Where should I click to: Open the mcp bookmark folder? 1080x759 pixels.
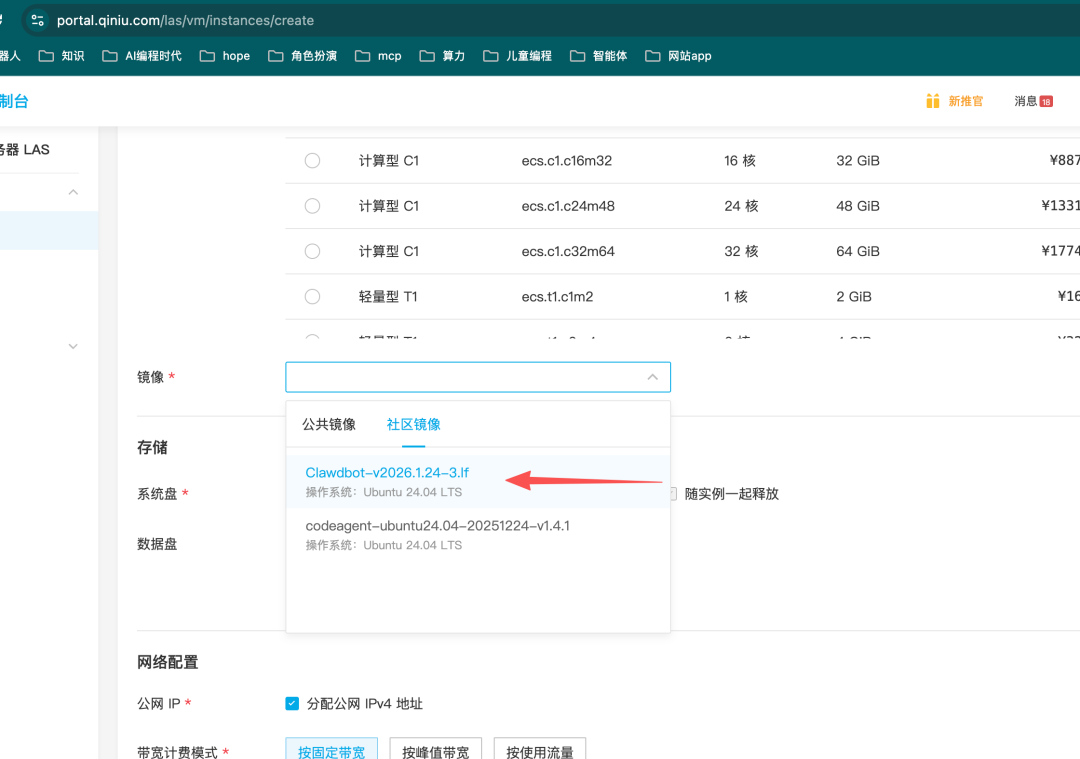378,56
